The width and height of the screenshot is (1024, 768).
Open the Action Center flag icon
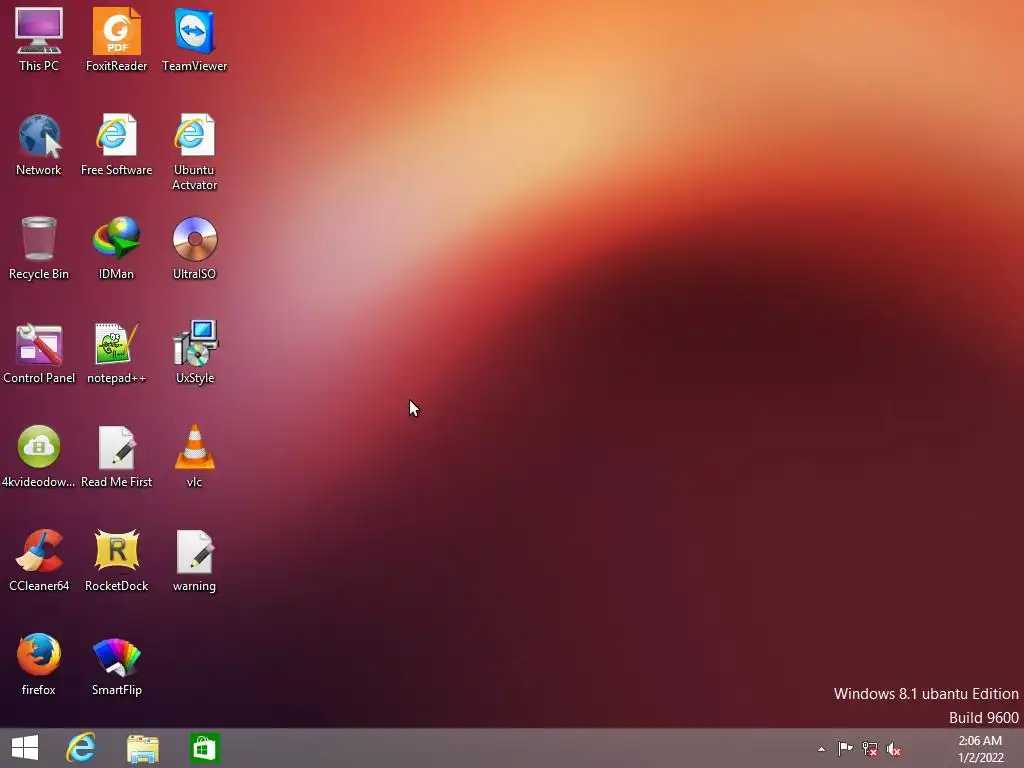tap(845, 748)
